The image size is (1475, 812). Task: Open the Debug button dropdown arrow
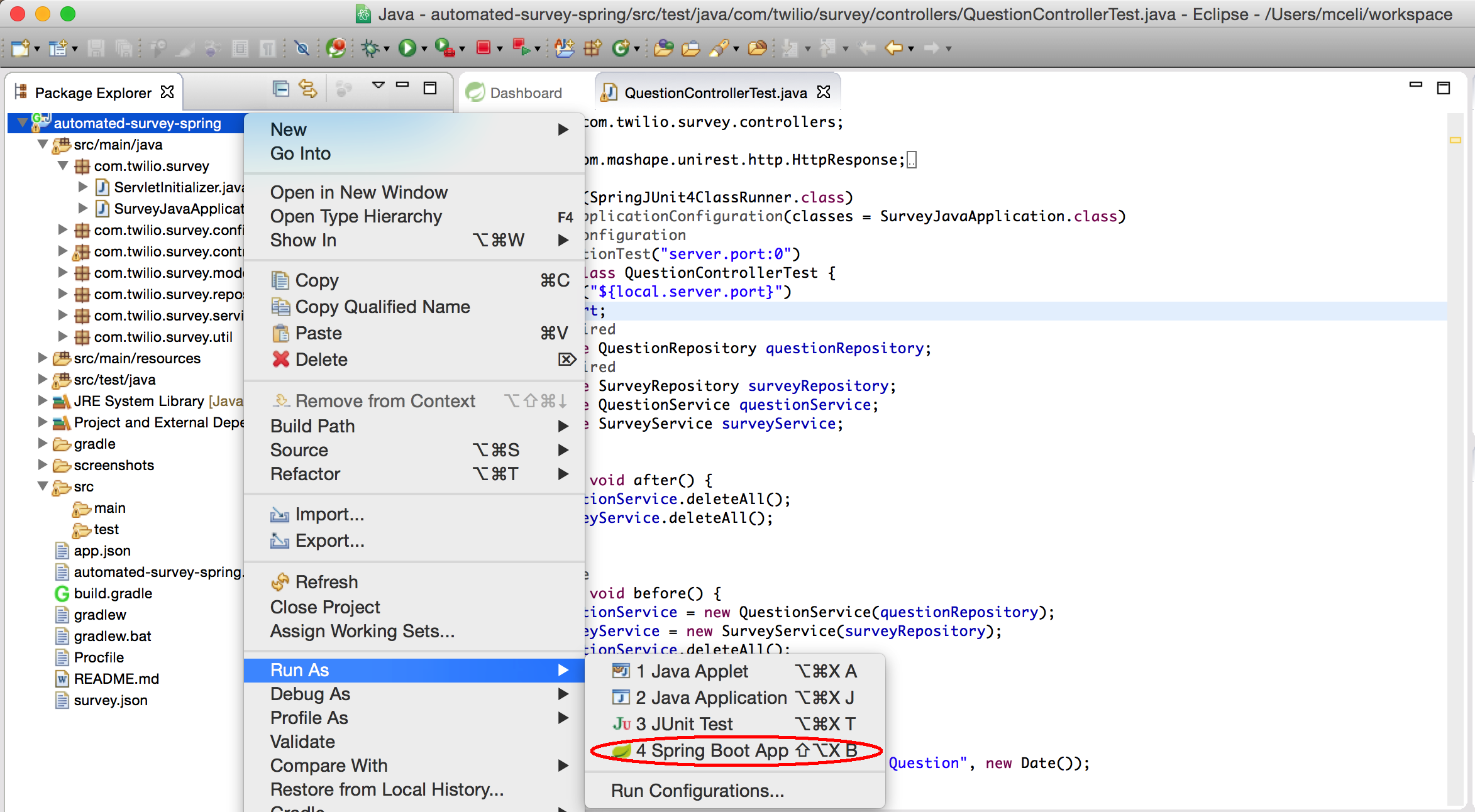tap(387, 49)
